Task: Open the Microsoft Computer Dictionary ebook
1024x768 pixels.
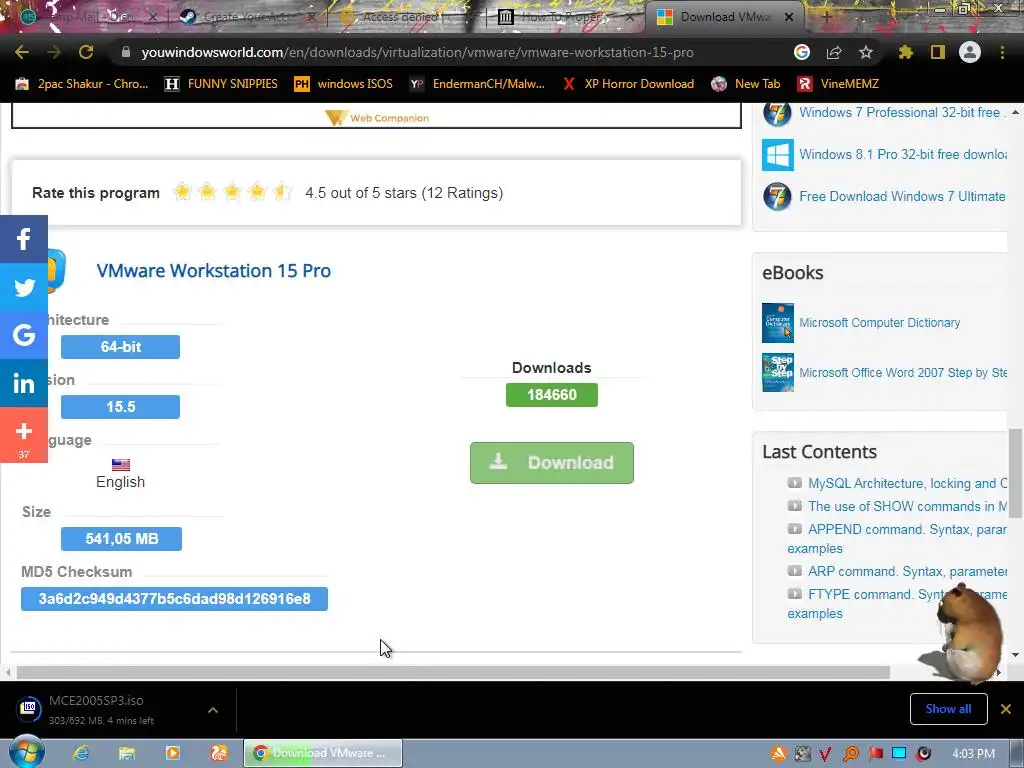Action: click(879, 323)
